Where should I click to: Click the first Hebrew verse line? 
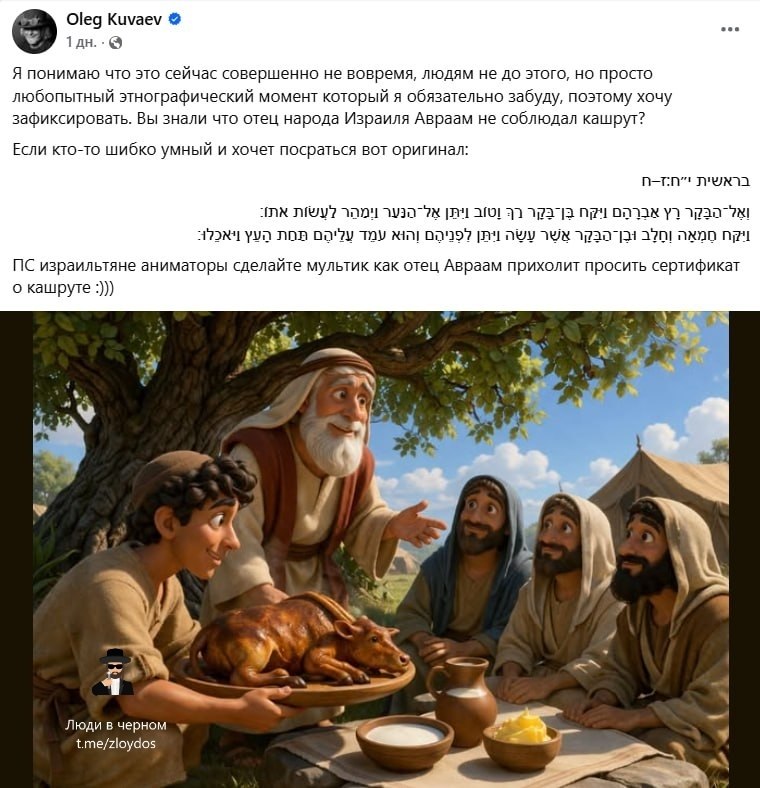click(505, 212)
